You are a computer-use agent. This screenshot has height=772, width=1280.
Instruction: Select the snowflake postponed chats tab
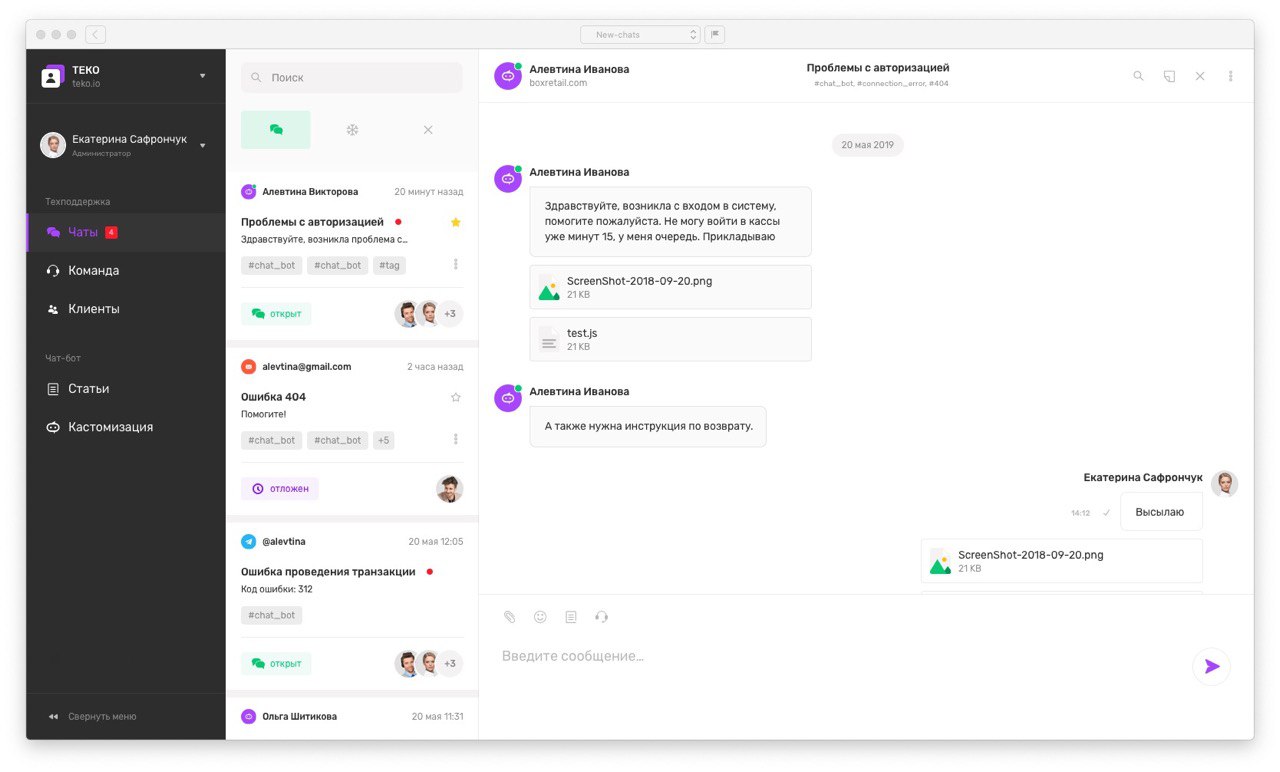352,130
